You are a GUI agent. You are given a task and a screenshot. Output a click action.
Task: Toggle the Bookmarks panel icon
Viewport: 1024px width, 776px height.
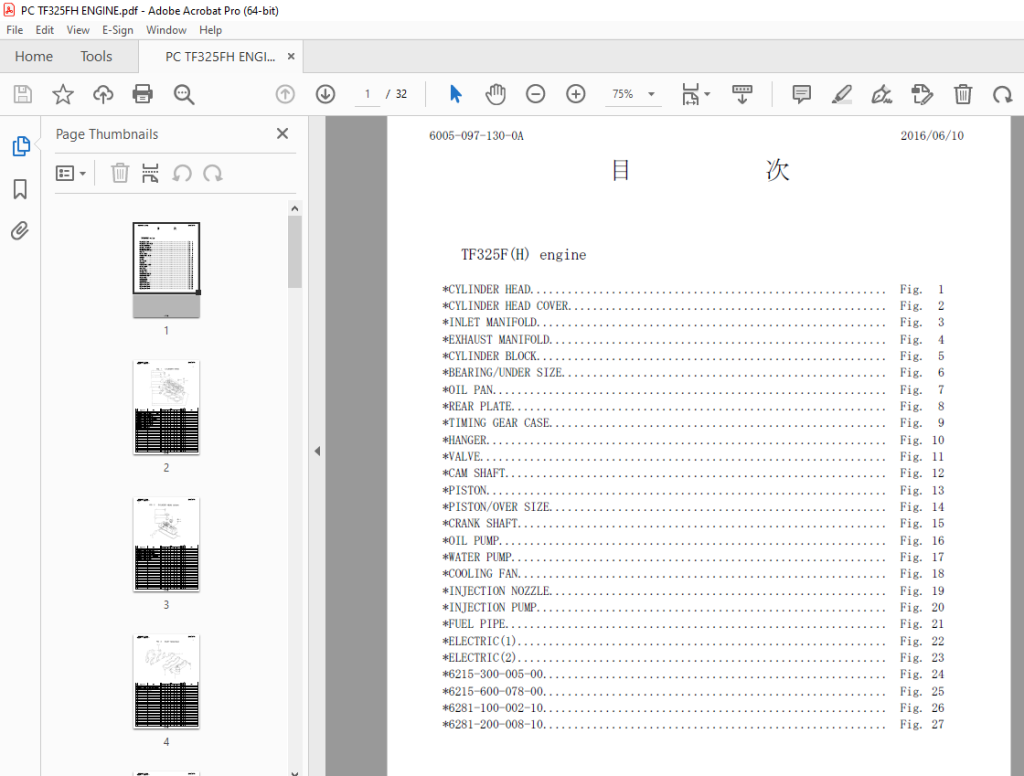pos(20,189)
